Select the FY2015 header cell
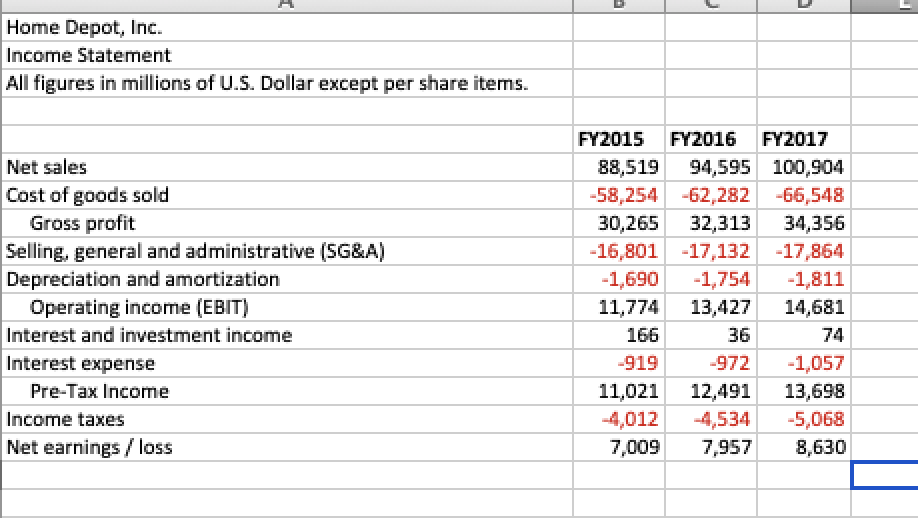Image resolution: width=918 pixels, height=518 pixels. (x=619, y=139)
